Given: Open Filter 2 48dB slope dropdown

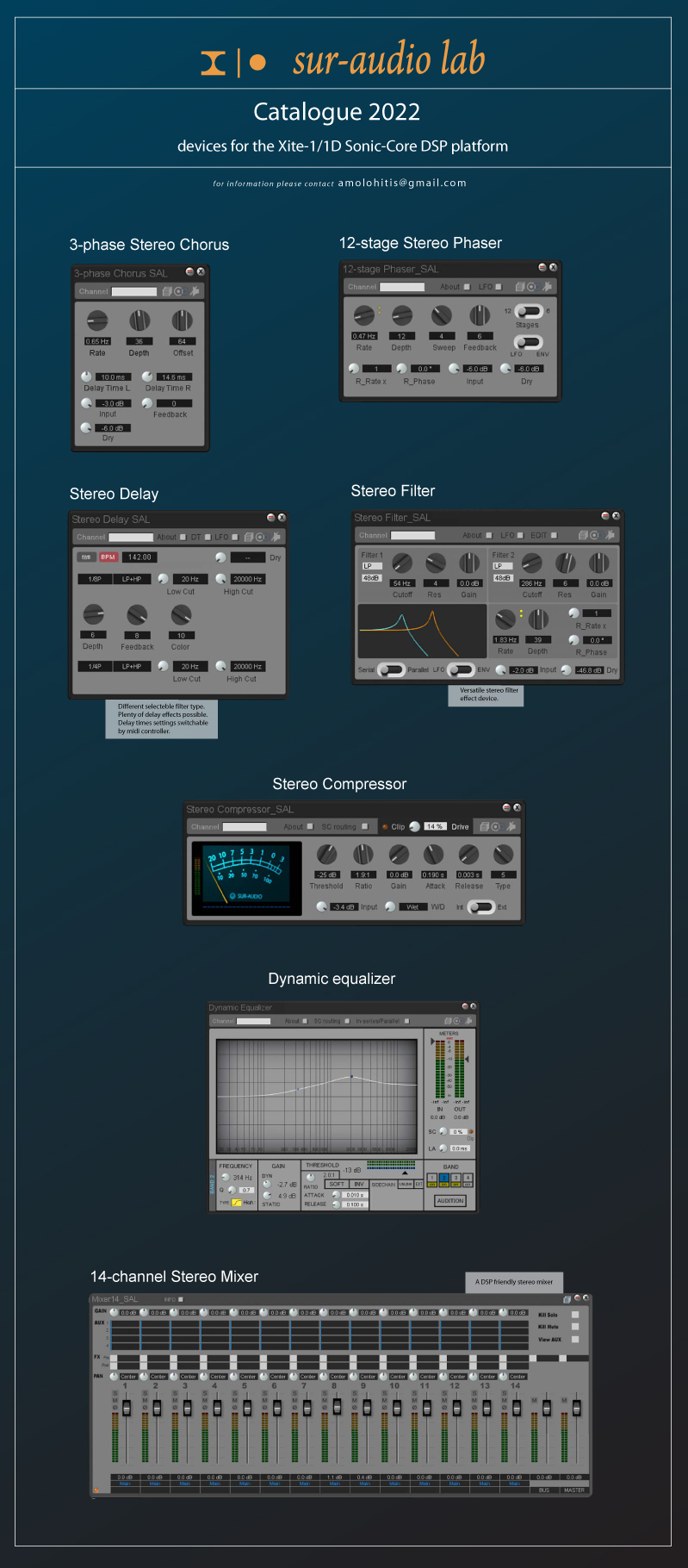Looking at the screenshot, I should [x=502, y=578].
